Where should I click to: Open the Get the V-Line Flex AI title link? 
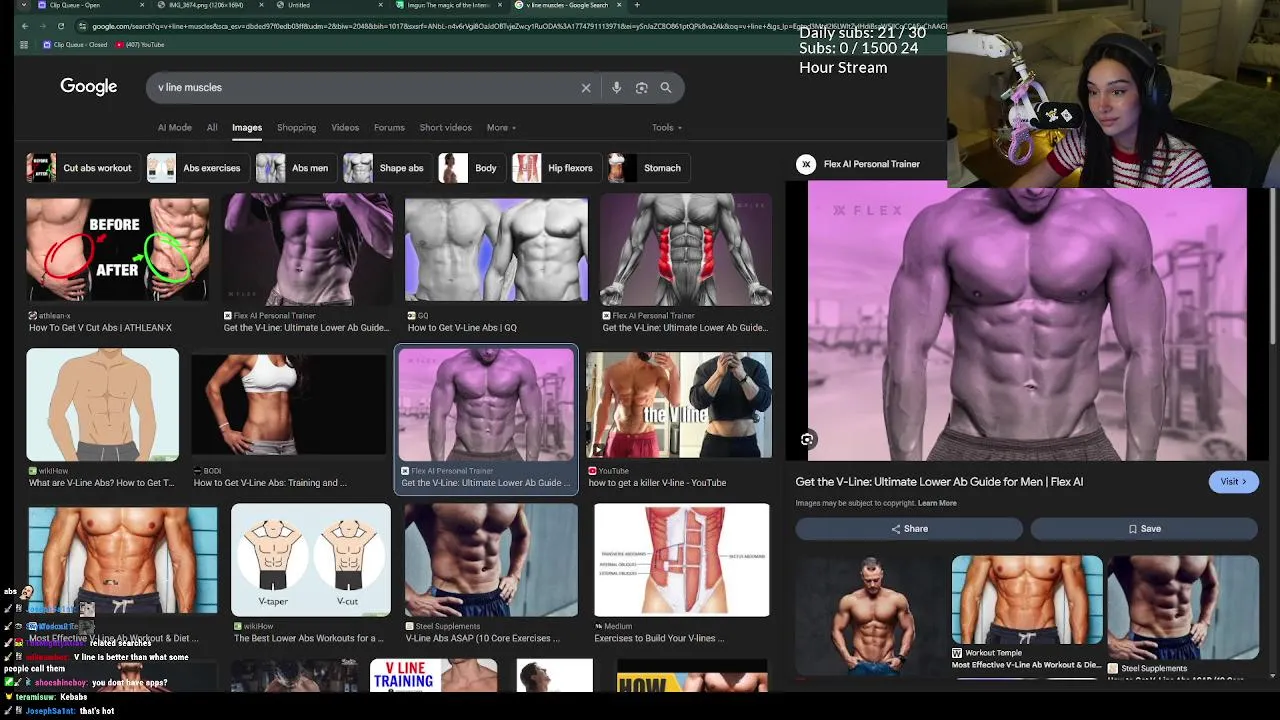(x=939, y=482)
